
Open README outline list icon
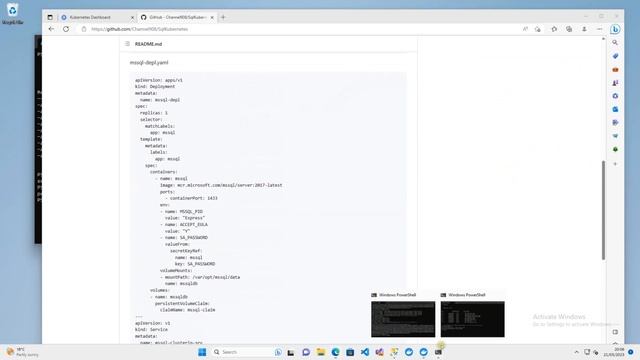(127, 44)
